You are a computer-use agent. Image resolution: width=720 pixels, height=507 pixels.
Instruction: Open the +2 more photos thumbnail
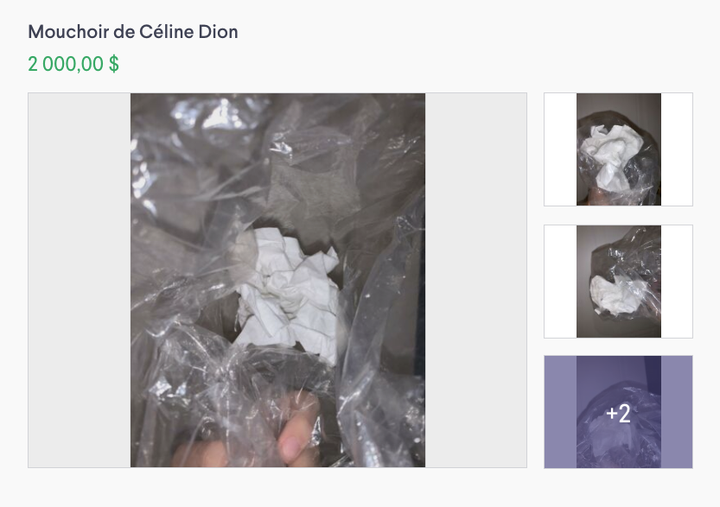618,412
